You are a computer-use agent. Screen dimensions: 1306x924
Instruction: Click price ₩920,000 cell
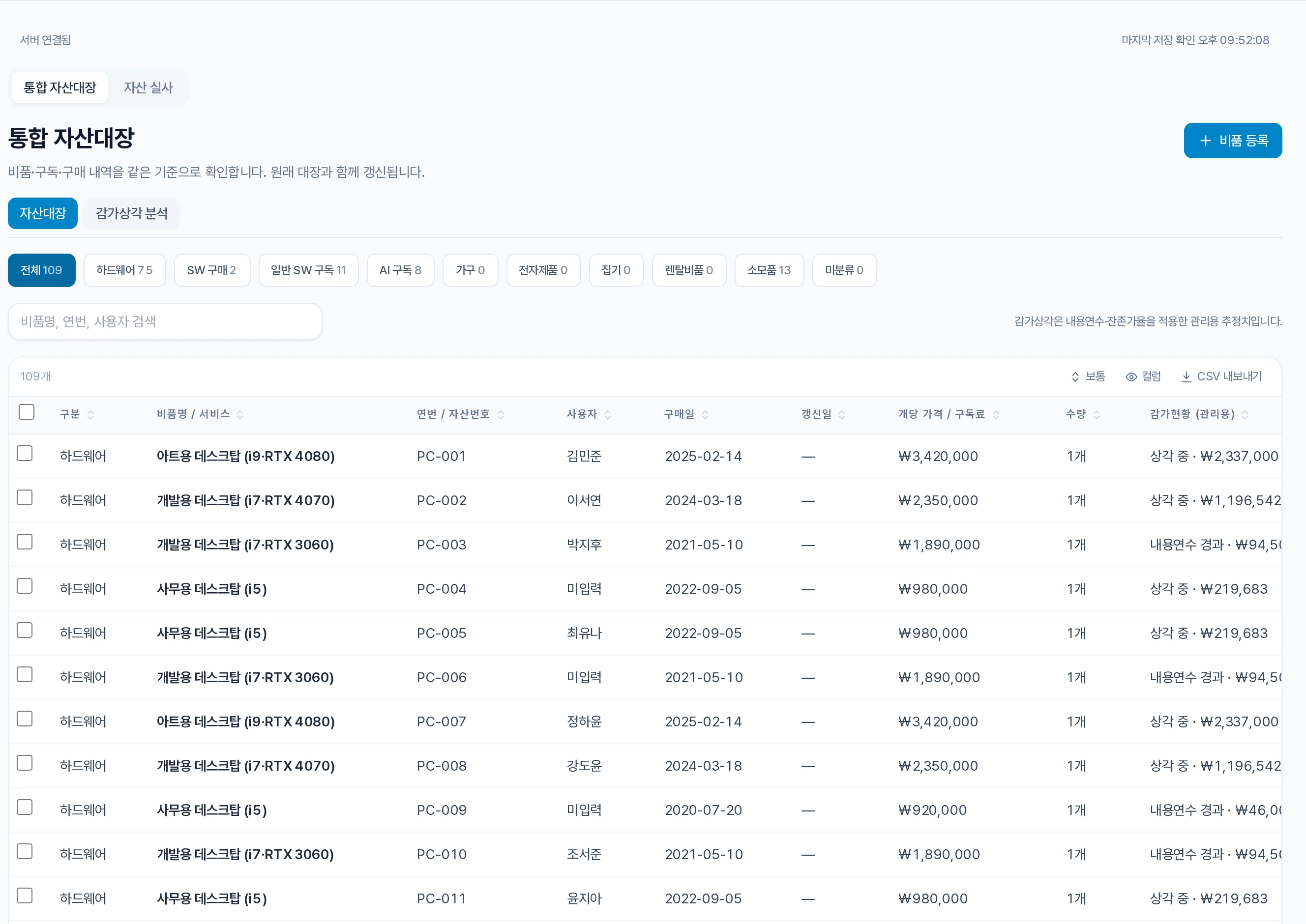[x=932, y=810]
